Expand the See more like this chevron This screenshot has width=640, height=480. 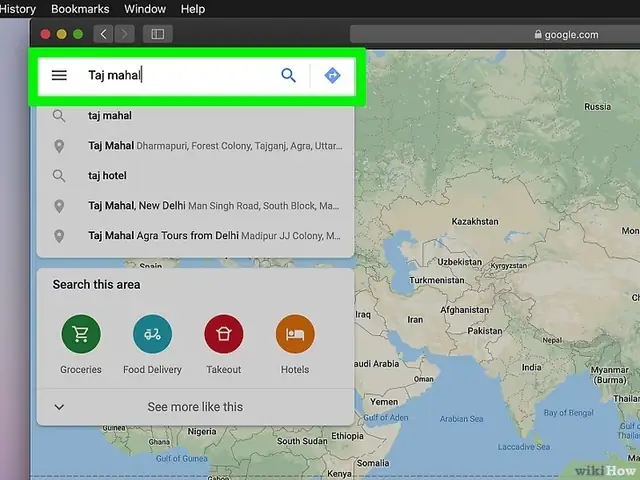pos(59,407)
